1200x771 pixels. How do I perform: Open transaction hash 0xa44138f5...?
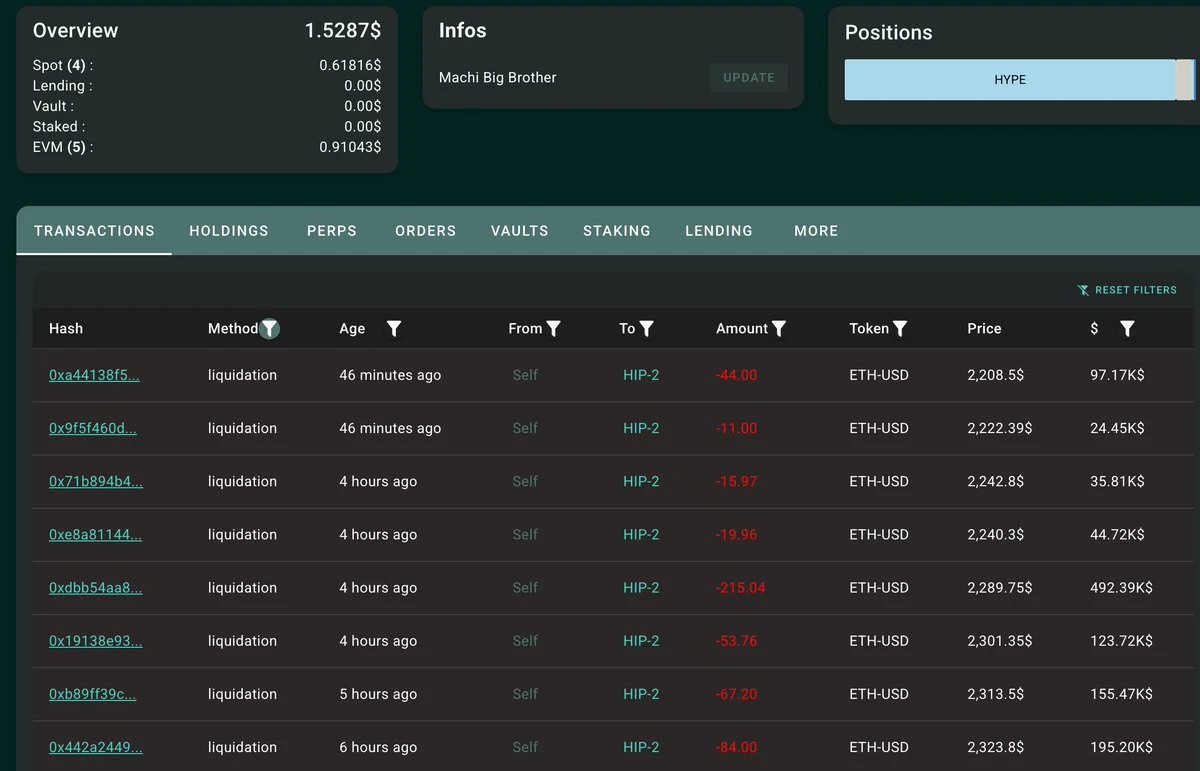(94, 375)
